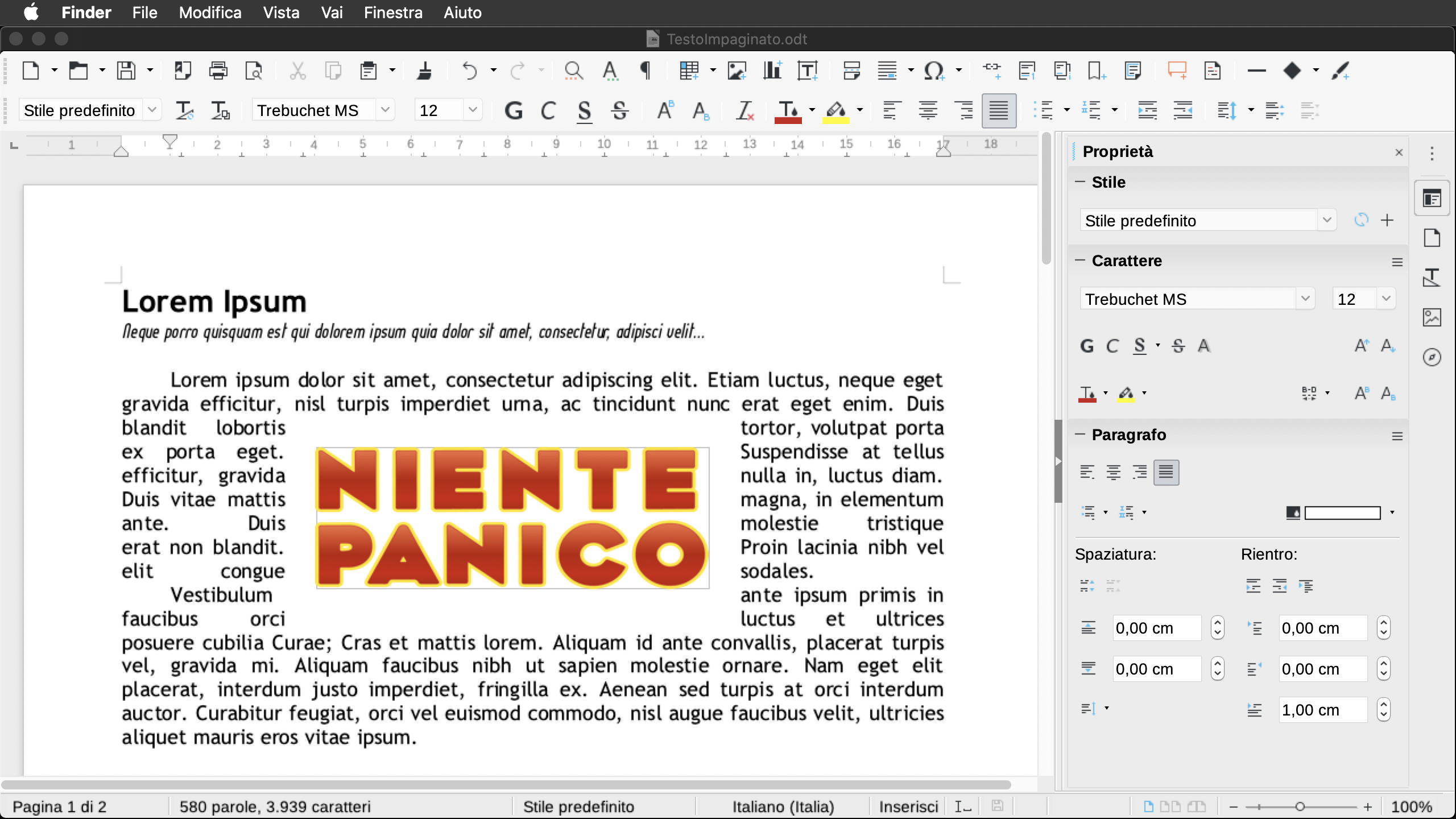Click Italiano (Italia) language in status bar

tap(783, 806)
